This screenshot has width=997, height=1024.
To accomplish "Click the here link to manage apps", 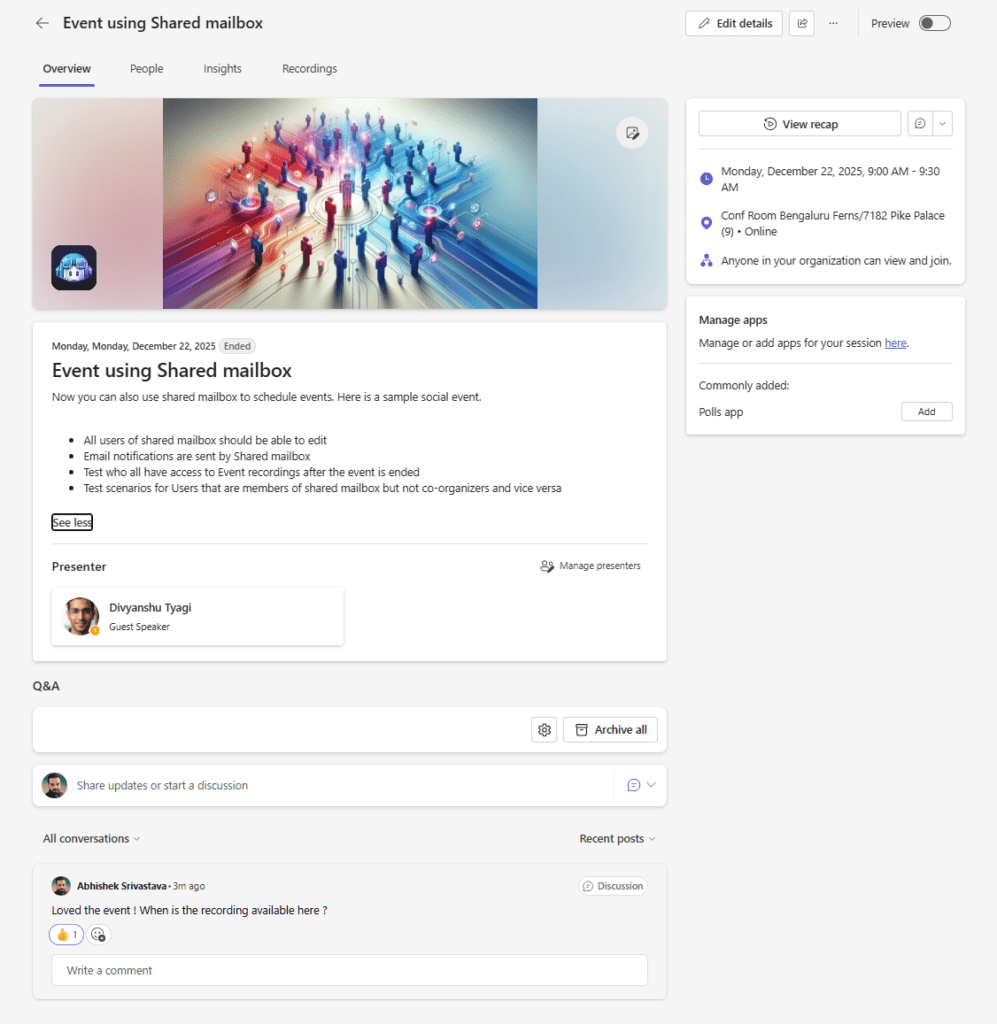I will [x=895, y=342].
